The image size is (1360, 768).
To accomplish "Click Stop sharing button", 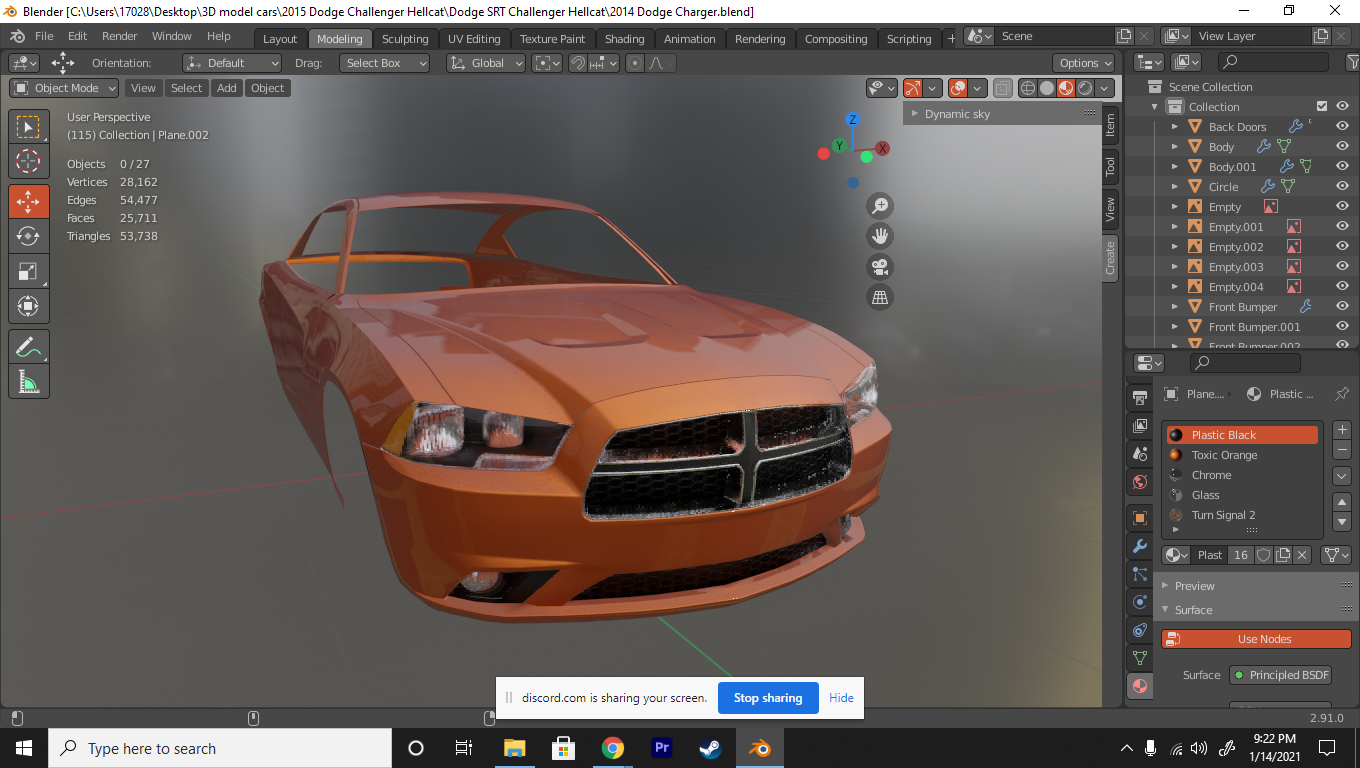I will (x=768, y=698).
